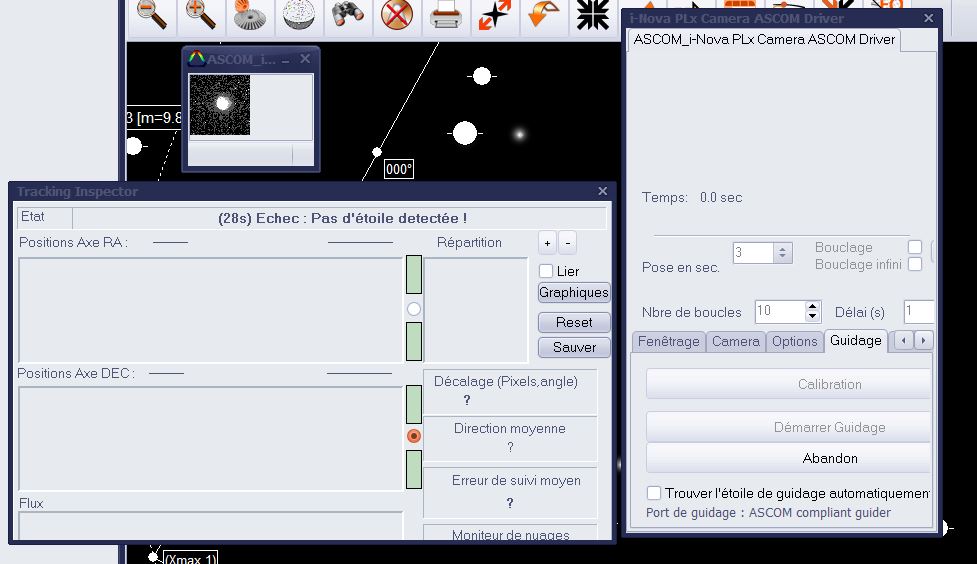Viewport: 977px width, 564px height.
Task: Click the ASCOM camera preview star thumbnail
Action: click(220, 105)
